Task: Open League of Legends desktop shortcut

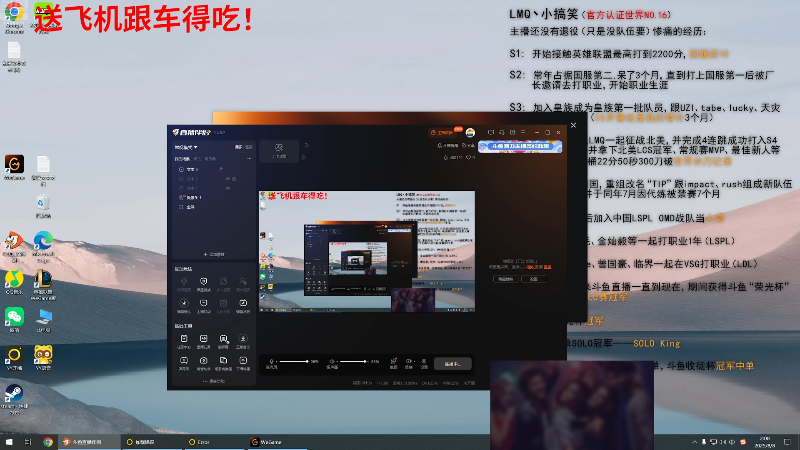Action: (x=43, y=285)
